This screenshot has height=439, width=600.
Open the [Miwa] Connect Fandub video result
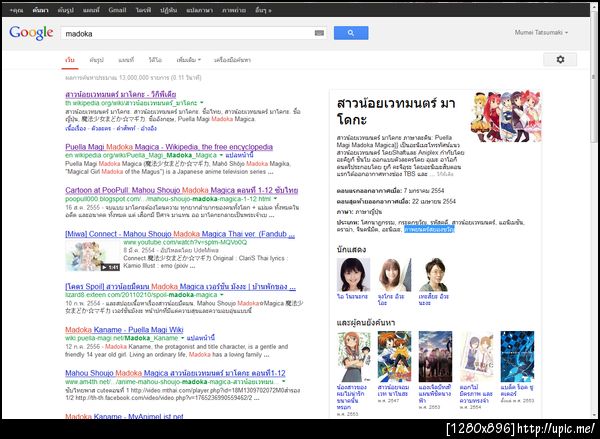pyautogui.click(x=180, y=234)
